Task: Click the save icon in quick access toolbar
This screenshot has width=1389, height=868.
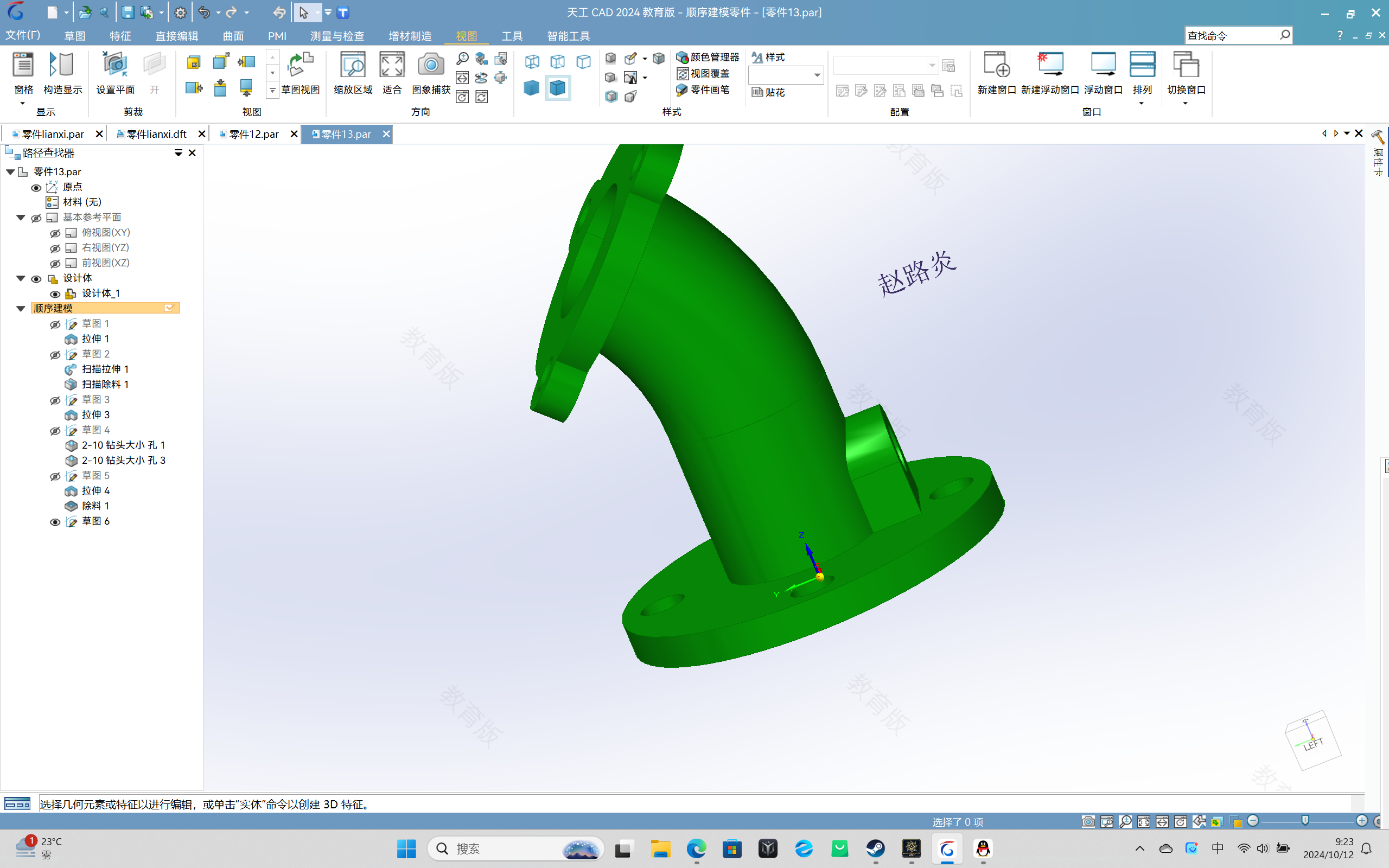Action: 128,12
